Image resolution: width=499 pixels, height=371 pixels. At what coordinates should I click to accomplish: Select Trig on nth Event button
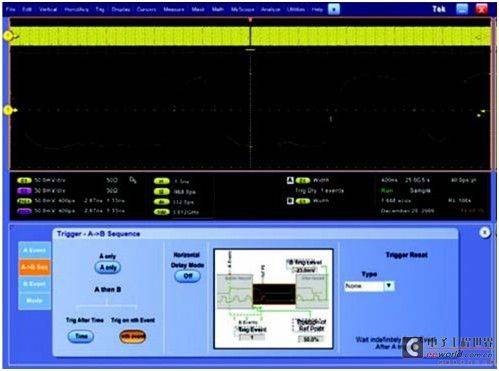coord(133,336)
